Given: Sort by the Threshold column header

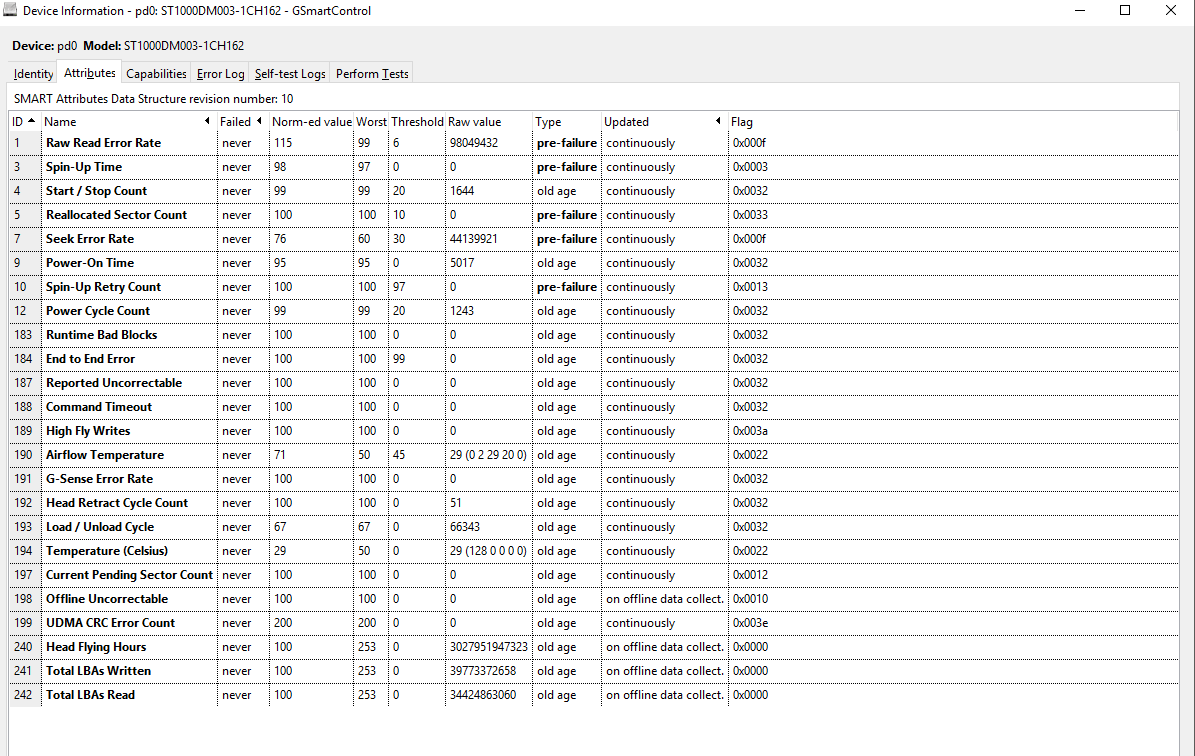Looking at the screenshot, I should (417, 122).
